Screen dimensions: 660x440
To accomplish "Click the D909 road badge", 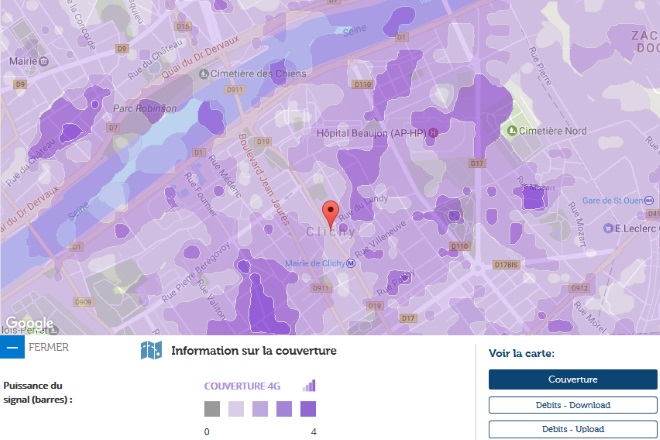I will point(83,302).
